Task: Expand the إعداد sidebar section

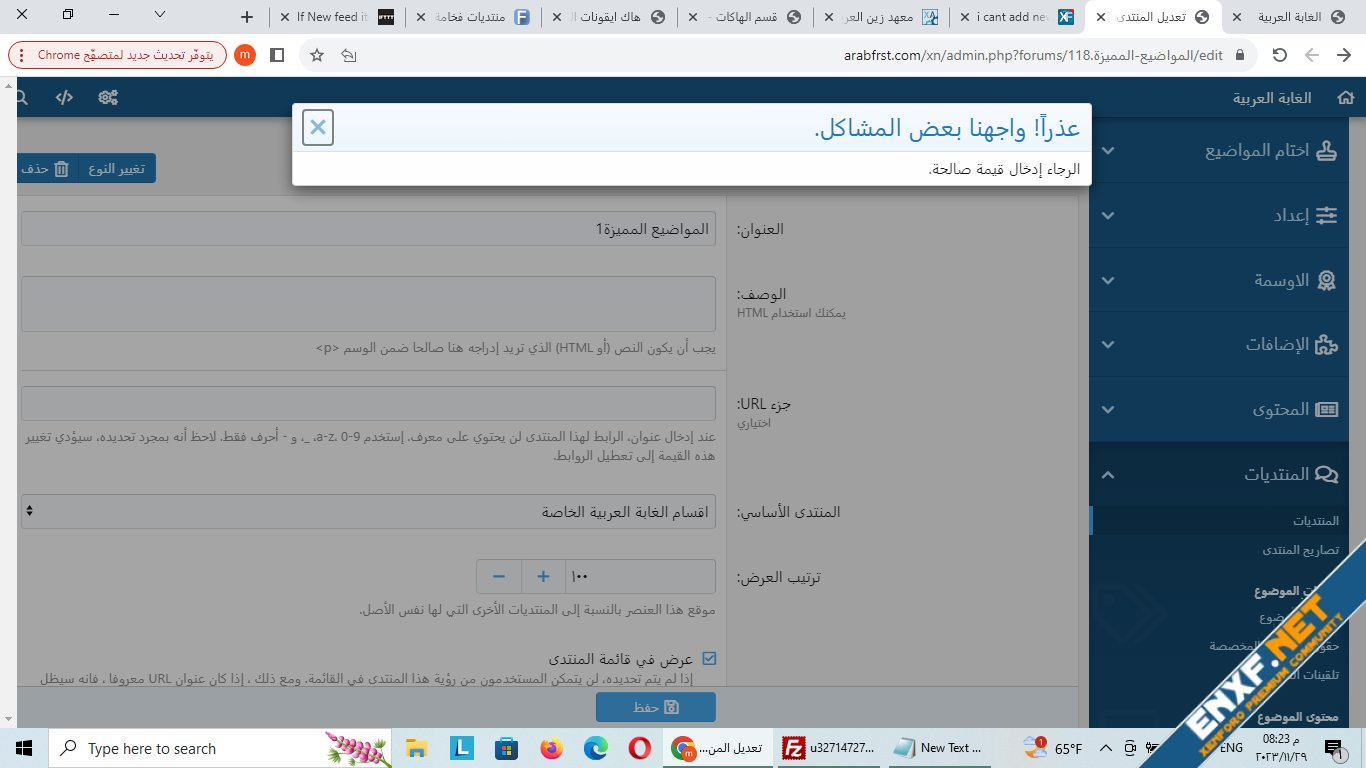Action: pyautogui.click(x=1226, y=215)
